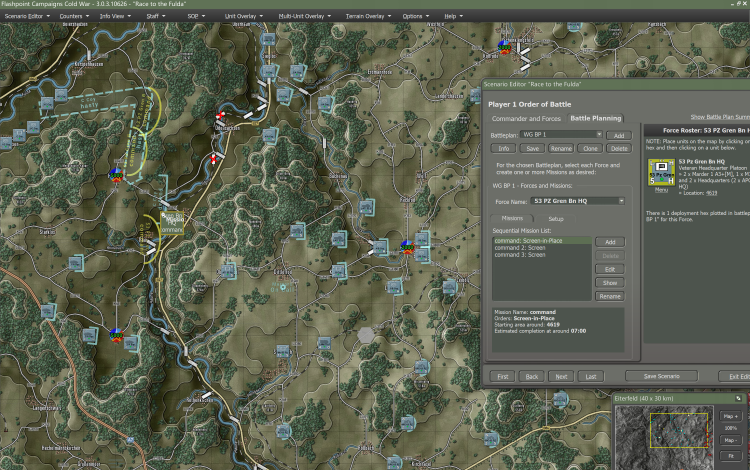Open the Scenario Editor menu
The width and height of the screenshot is (750, 470).
pos(27,16)
